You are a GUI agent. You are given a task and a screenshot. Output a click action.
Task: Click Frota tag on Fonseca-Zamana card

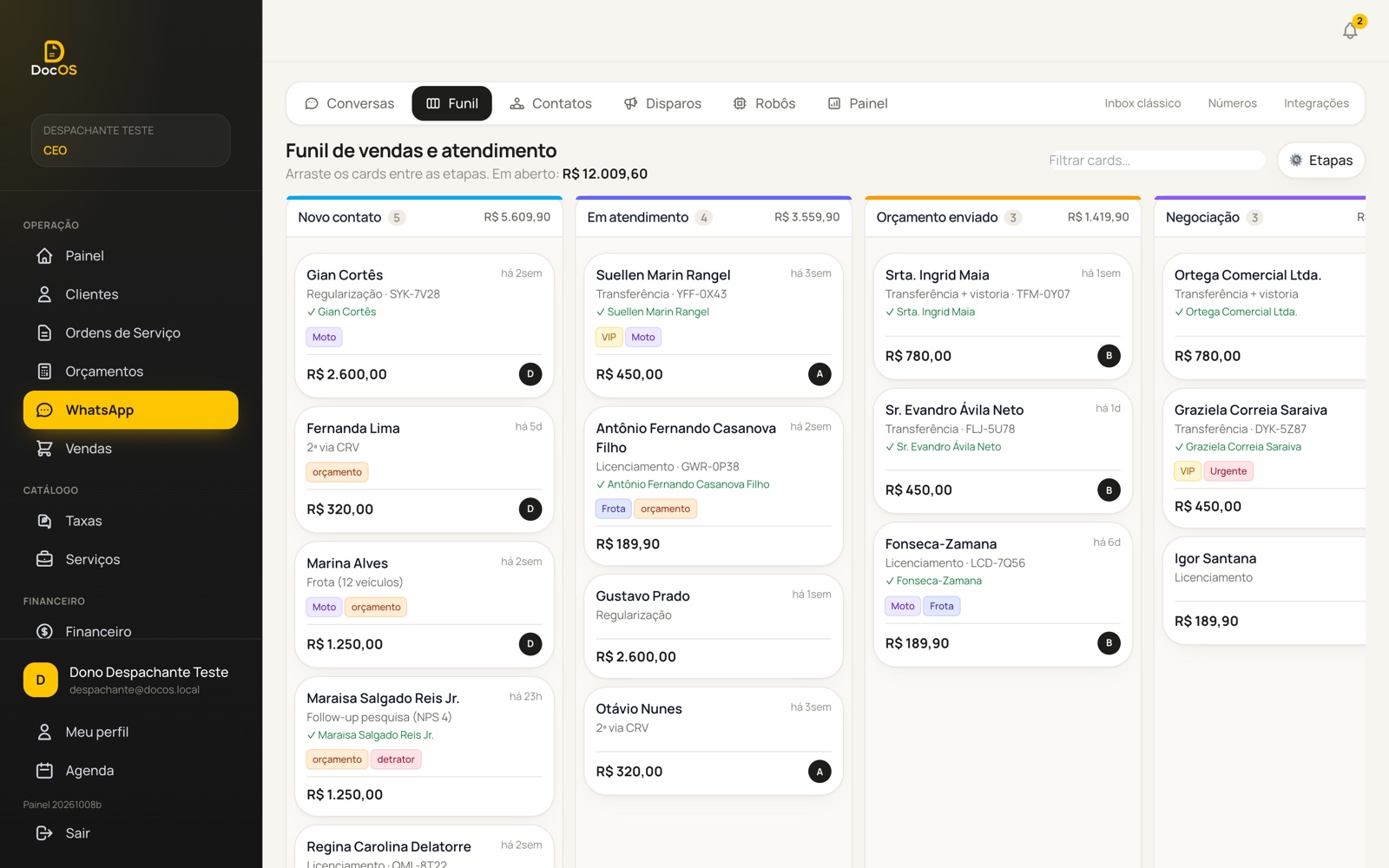[942, 606]
